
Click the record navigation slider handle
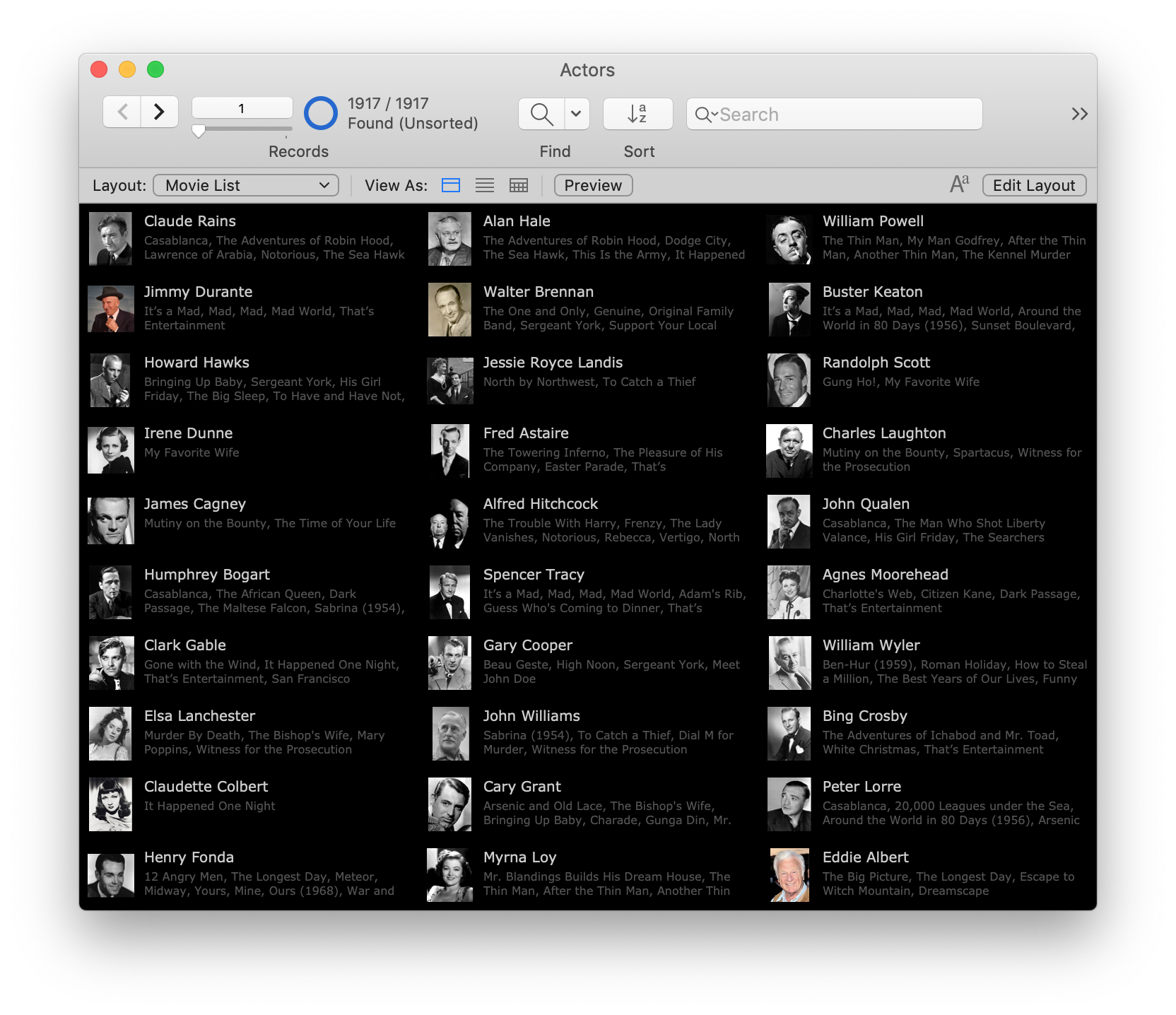point(199,131)
